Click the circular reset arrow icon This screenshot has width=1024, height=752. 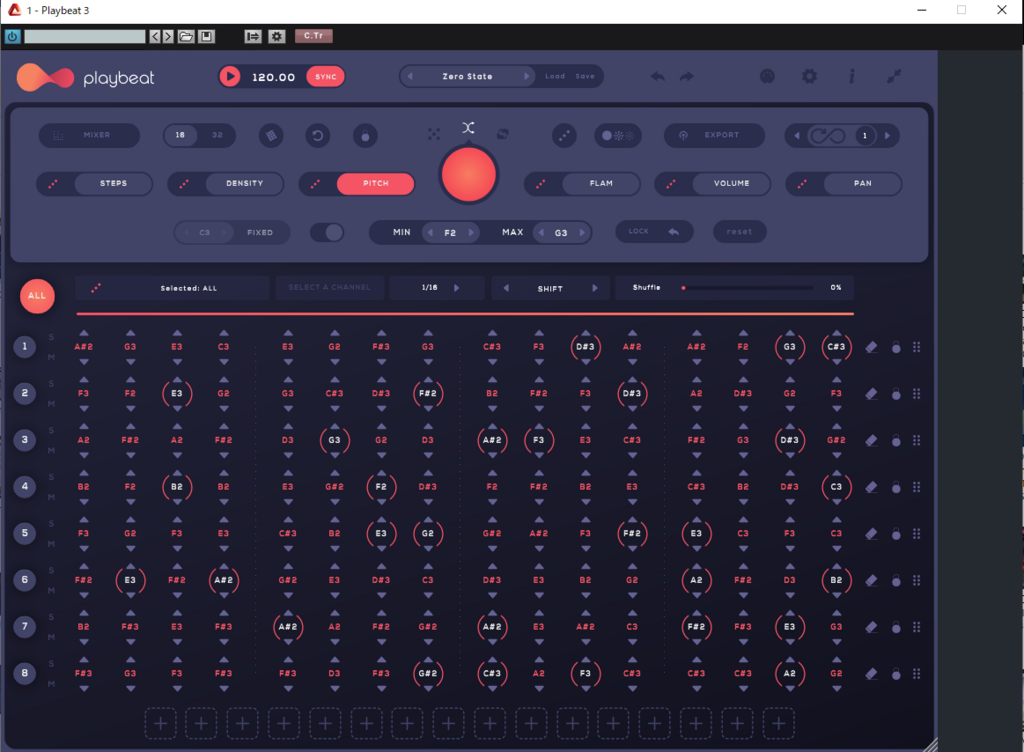tap(317, 136)
